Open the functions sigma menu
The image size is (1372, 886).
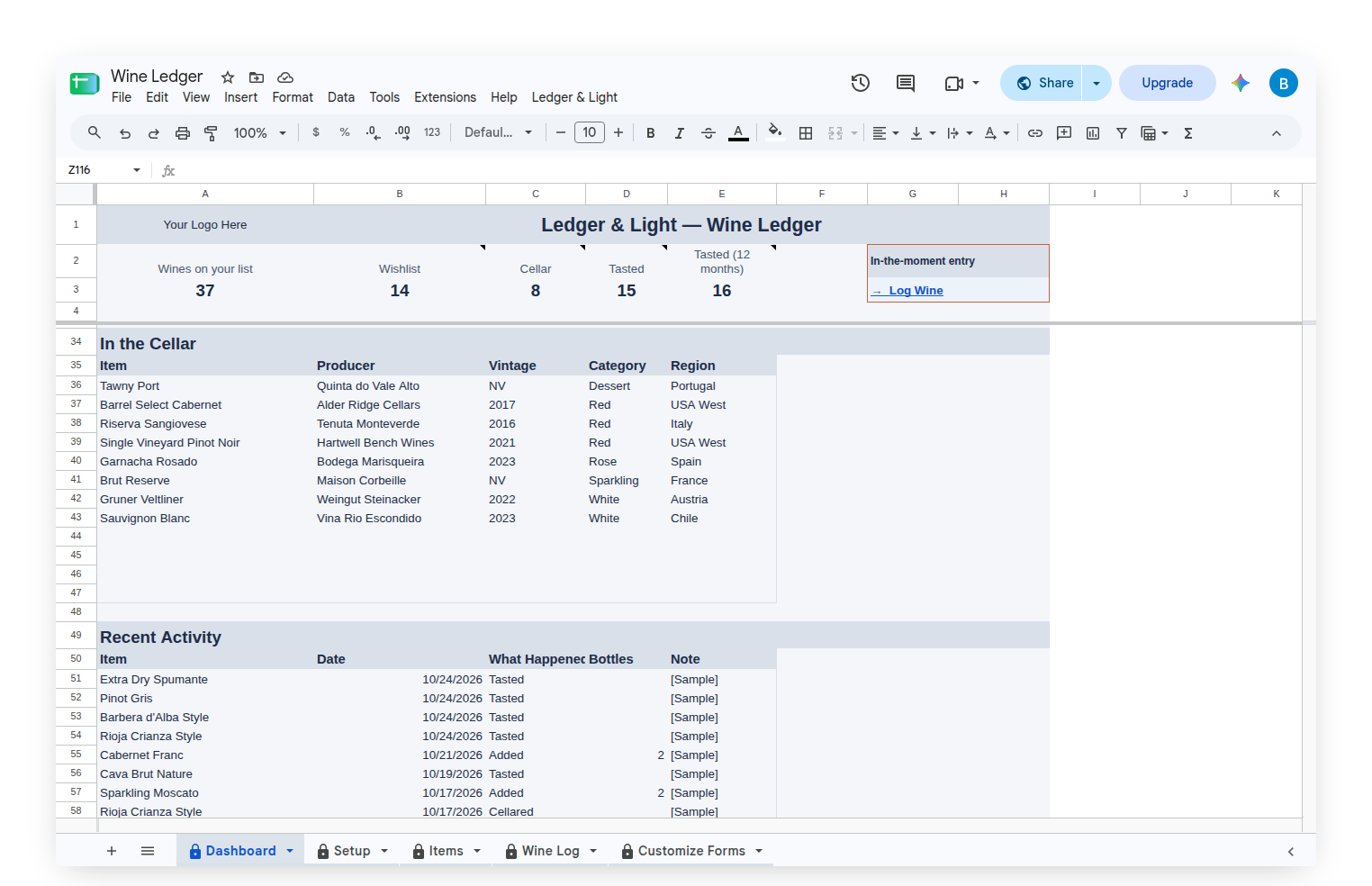click(1188, 133)
